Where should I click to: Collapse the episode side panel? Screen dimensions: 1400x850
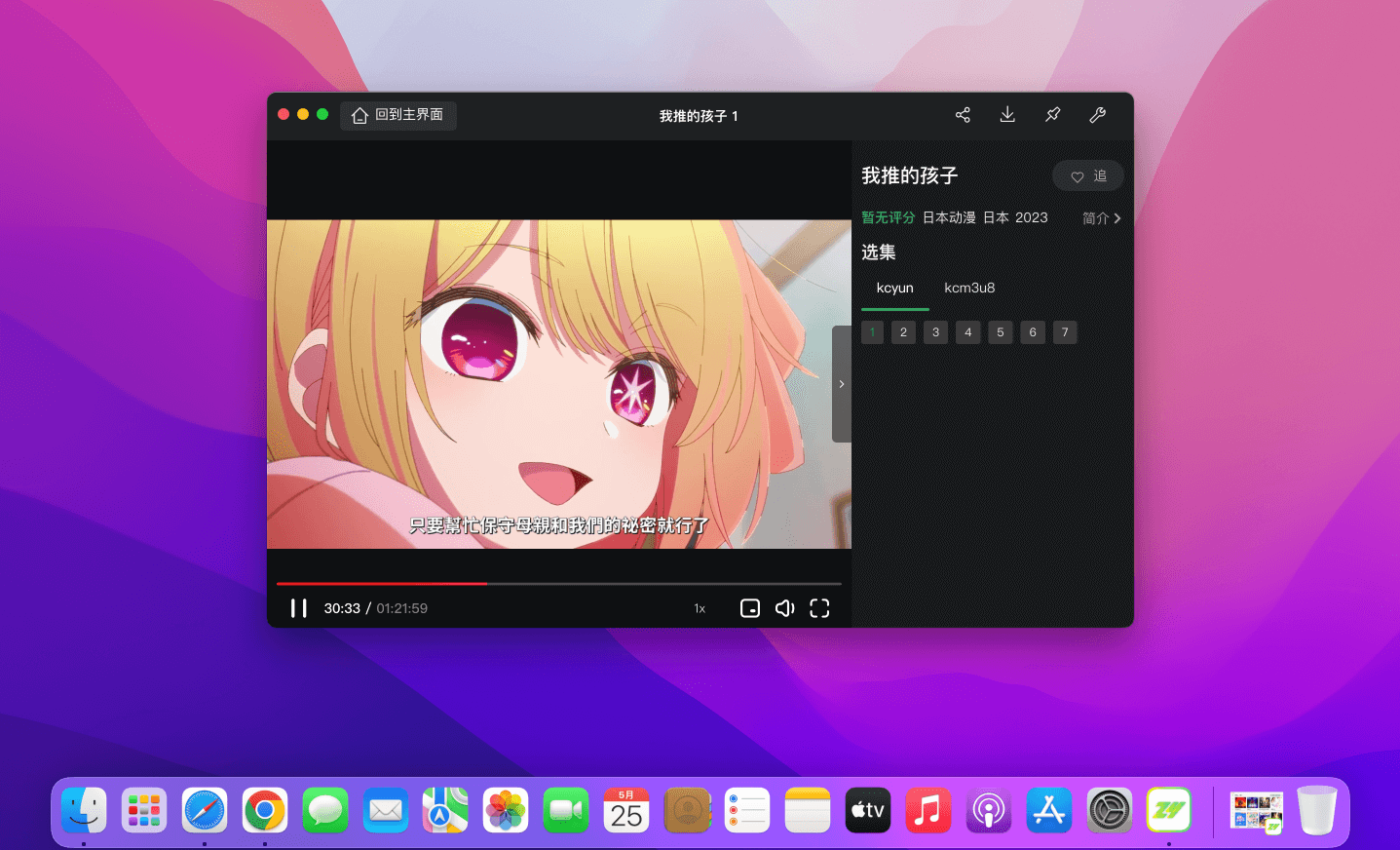point(842,384)
